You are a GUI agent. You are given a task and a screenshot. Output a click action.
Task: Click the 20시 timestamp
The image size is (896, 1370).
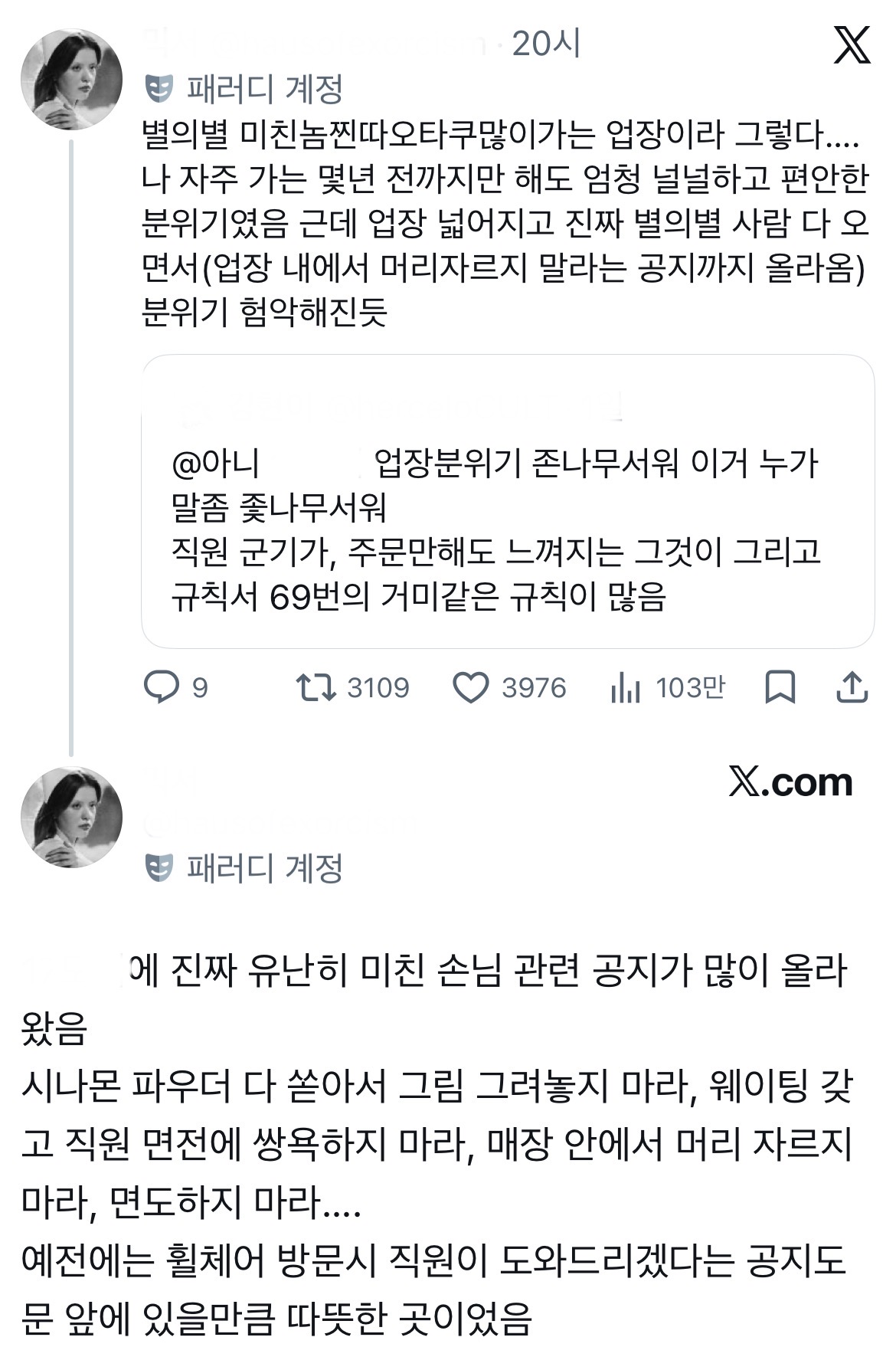coord(546,44)
